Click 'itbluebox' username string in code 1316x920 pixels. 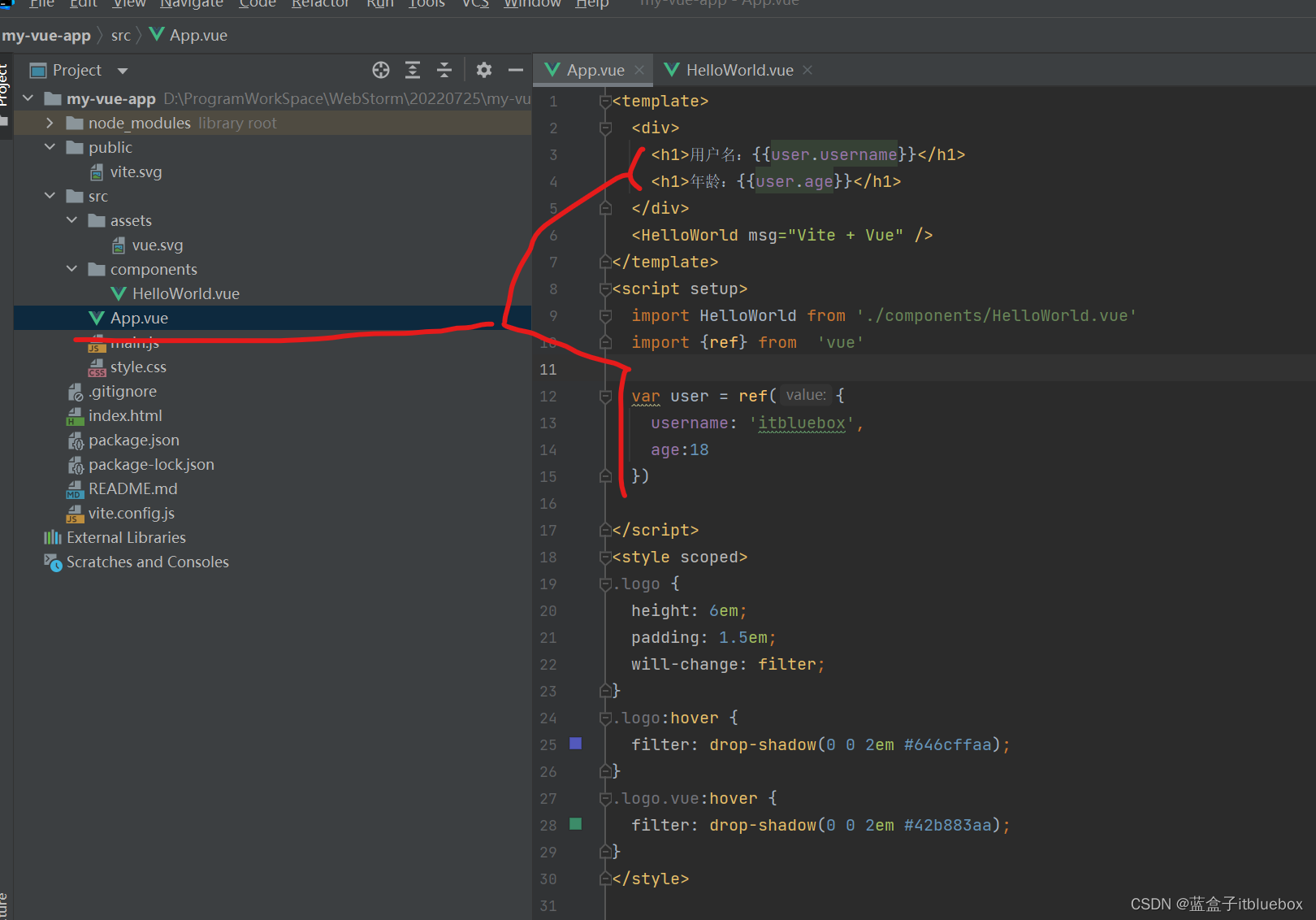pos(802,423)
